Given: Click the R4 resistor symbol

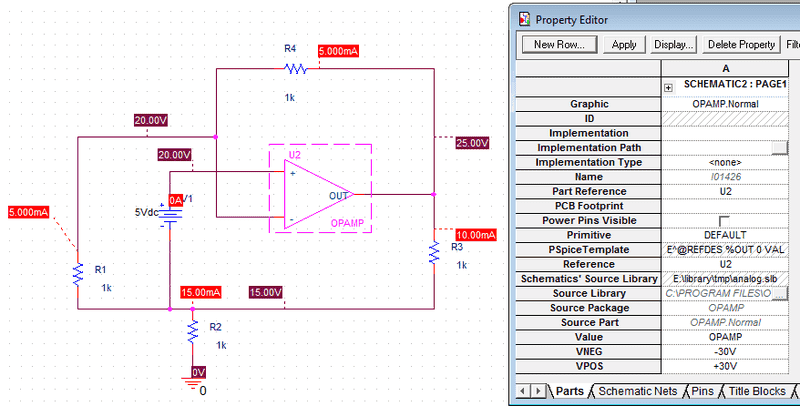Looking at the screenshot, I should [294, 69].
